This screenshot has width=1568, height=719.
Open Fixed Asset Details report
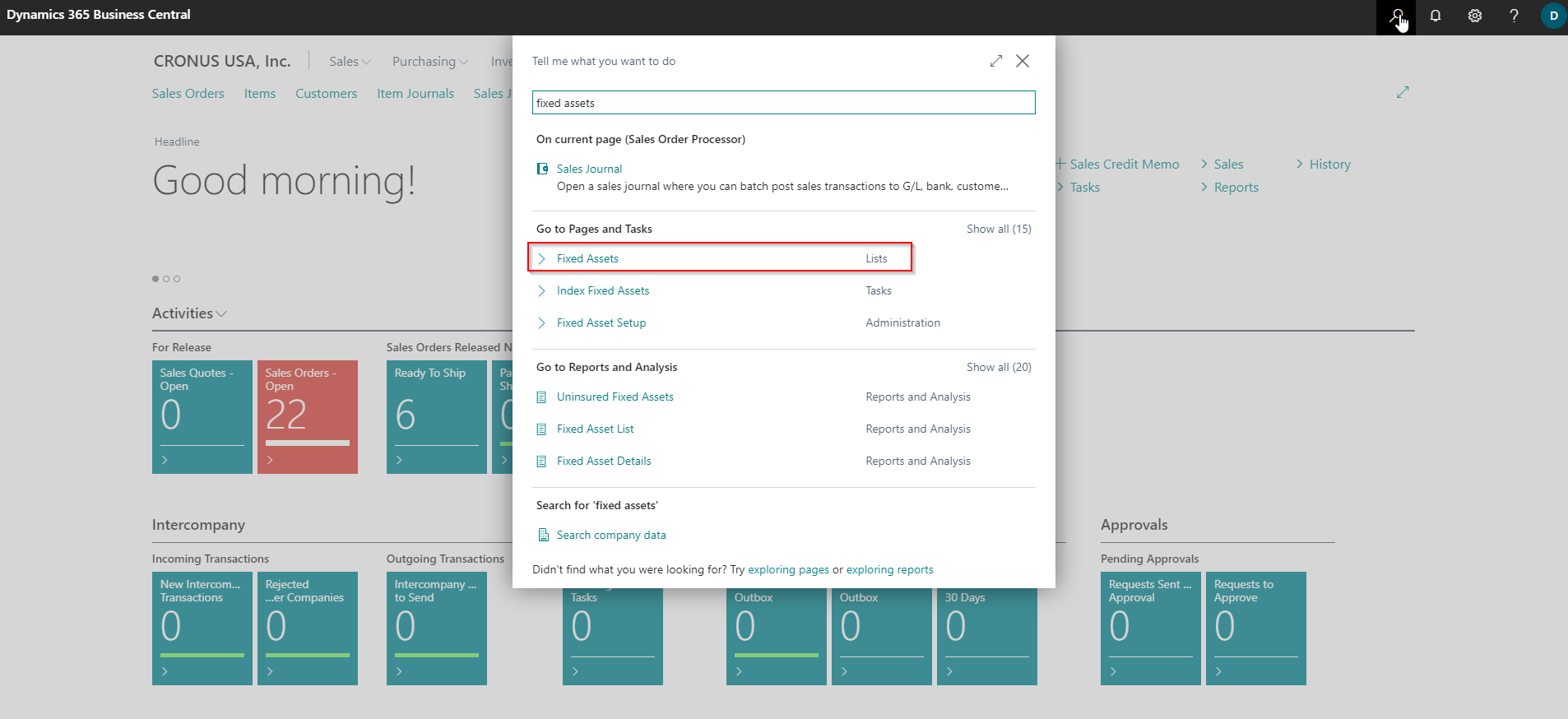(x=603, y=461)
